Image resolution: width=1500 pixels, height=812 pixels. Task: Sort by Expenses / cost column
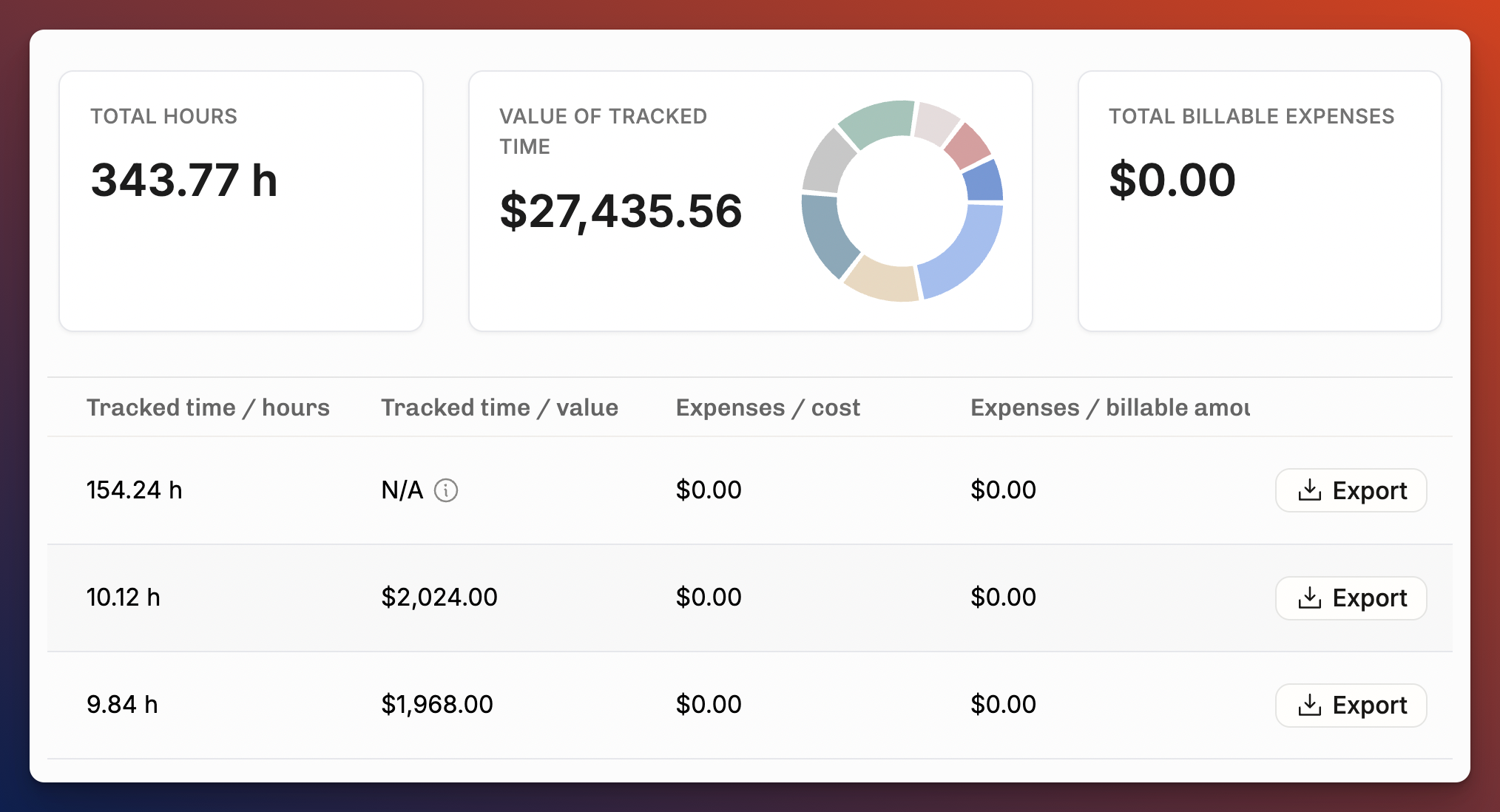[x=768, y=407]
